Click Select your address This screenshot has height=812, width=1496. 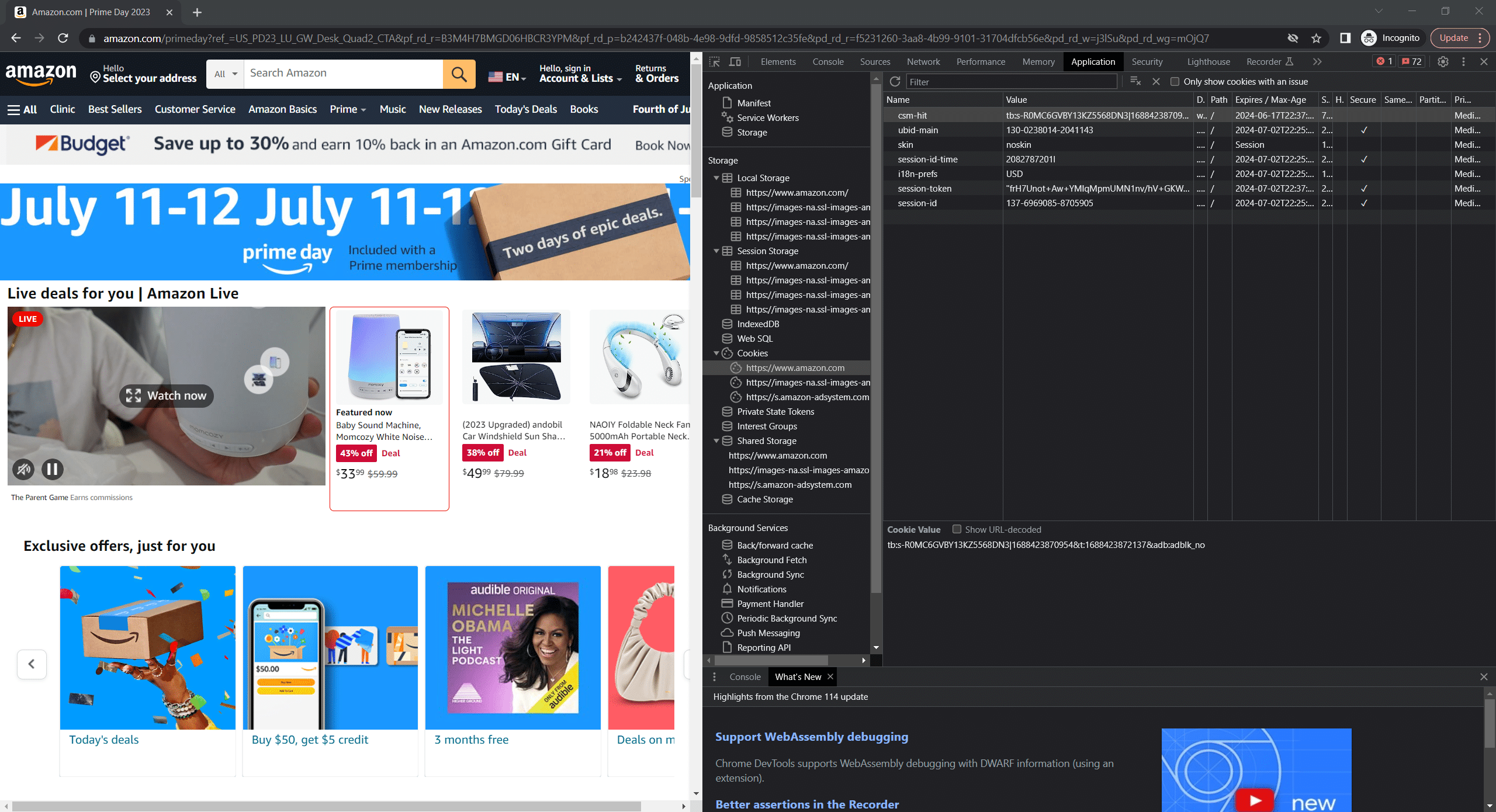click(x=143, y=74)
